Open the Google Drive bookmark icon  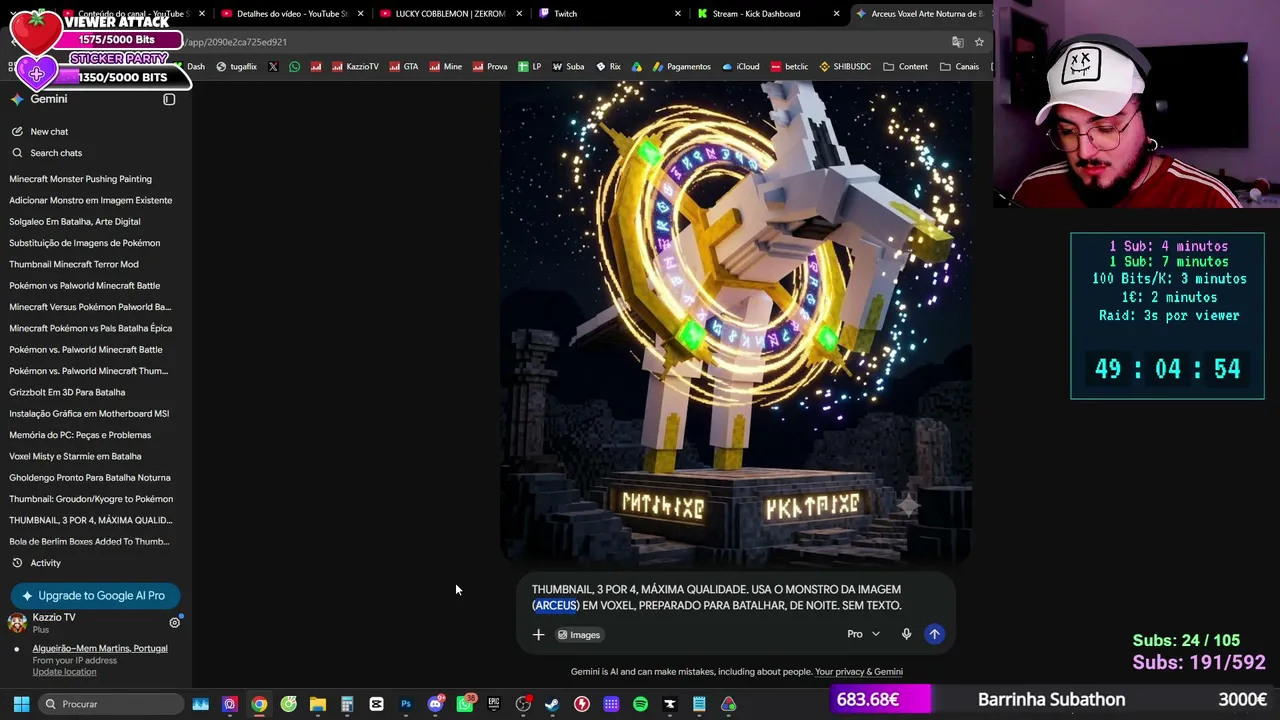[636, 67]
